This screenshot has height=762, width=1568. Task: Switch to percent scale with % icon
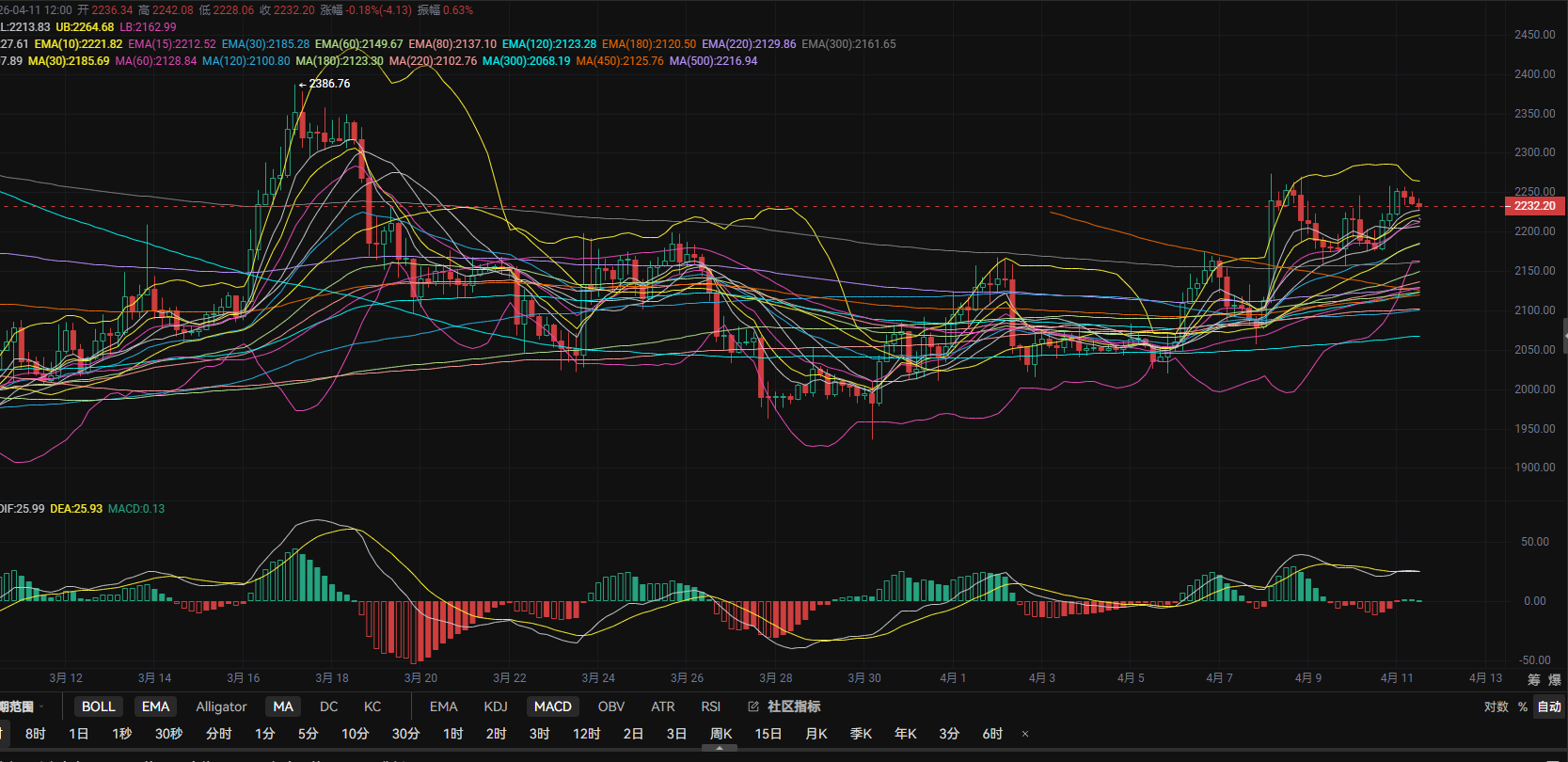click(x=1523, y=706)
